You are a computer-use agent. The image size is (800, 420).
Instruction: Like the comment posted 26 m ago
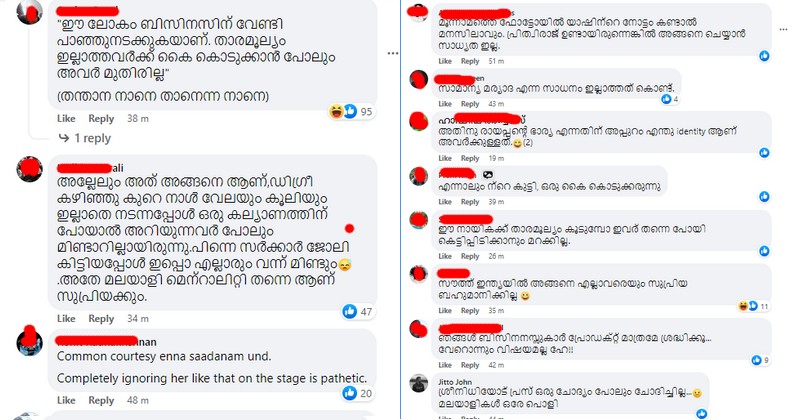[445, 256]
